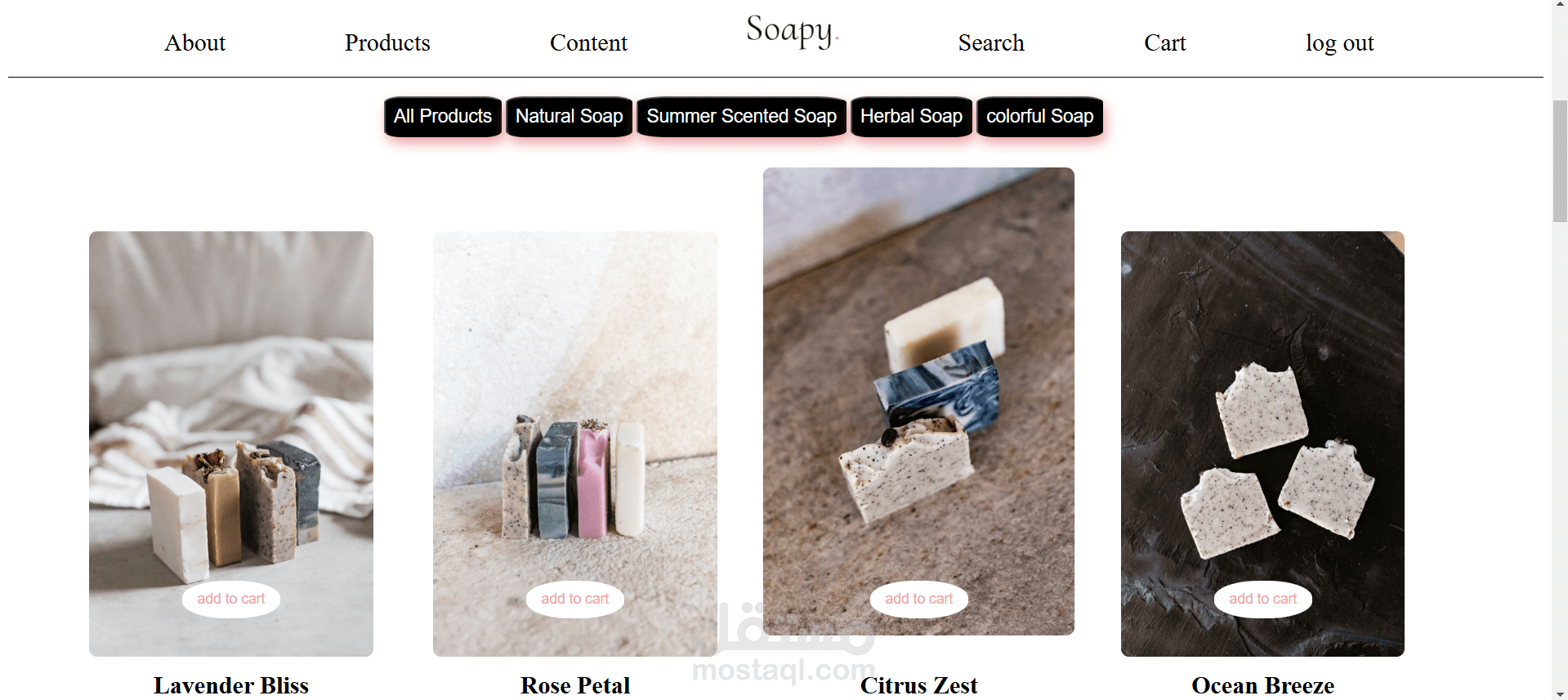Filter by Natural Soap
The height and width of the screenshot is (700, 1568).
click(x=570, y=117)
